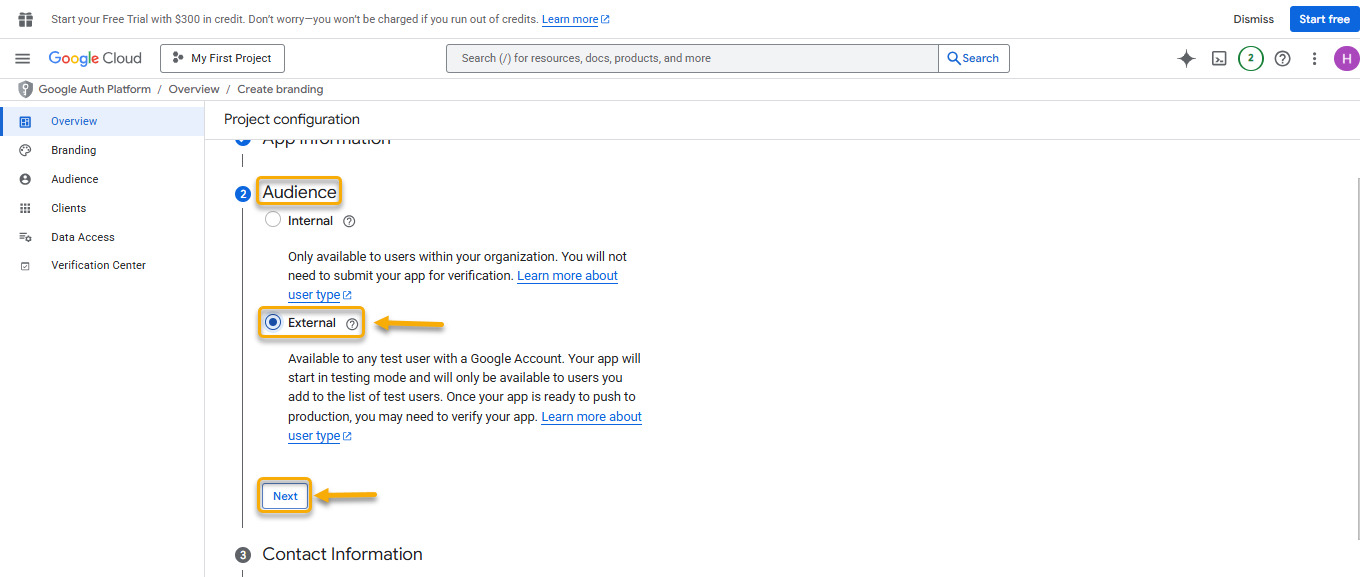1360x577 pixels.
Task: Click the user account avatar H
Action: coord(1346,59)
